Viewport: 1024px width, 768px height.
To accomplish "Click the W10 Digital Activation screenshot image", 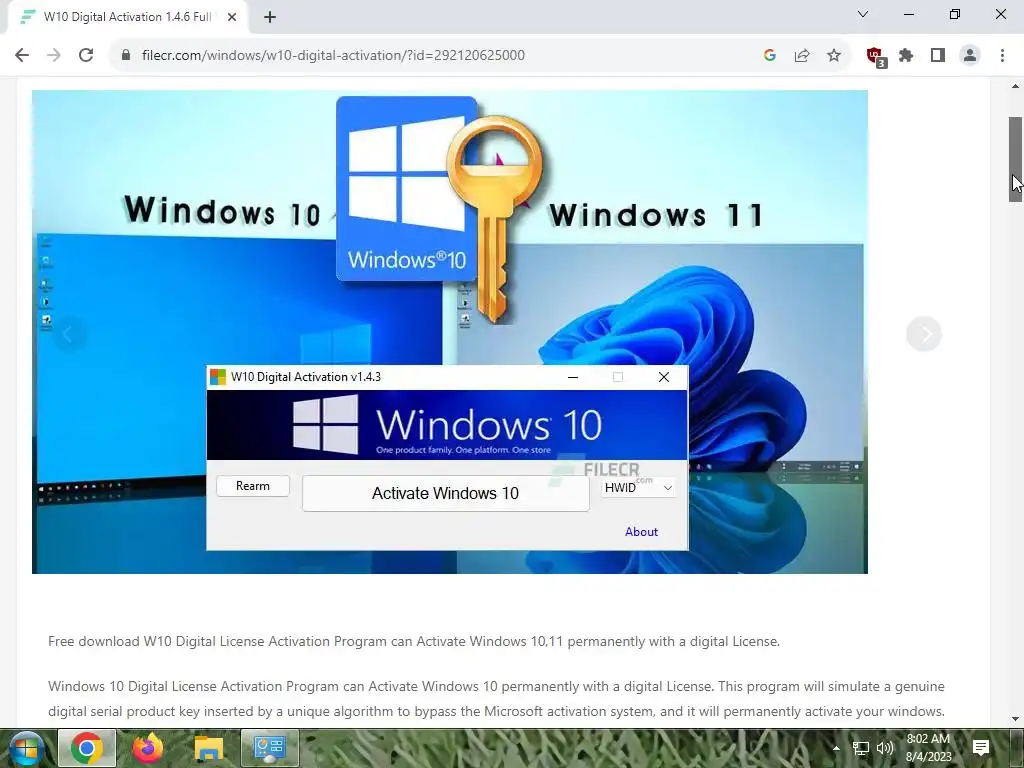I will [450, 332].
